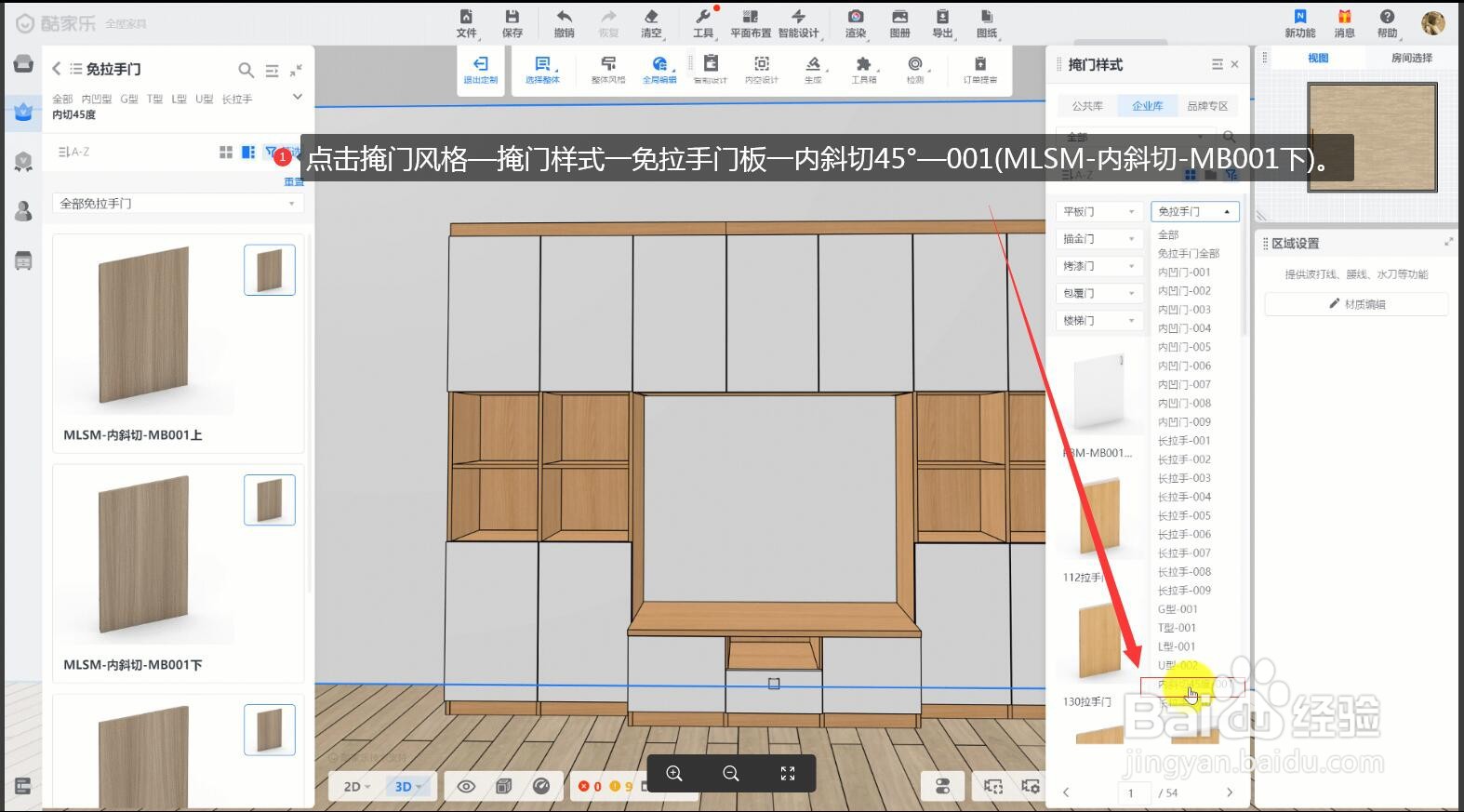
Task: Open the 全部免拉手门 dropdown
Action: click(x=177, y=203)
